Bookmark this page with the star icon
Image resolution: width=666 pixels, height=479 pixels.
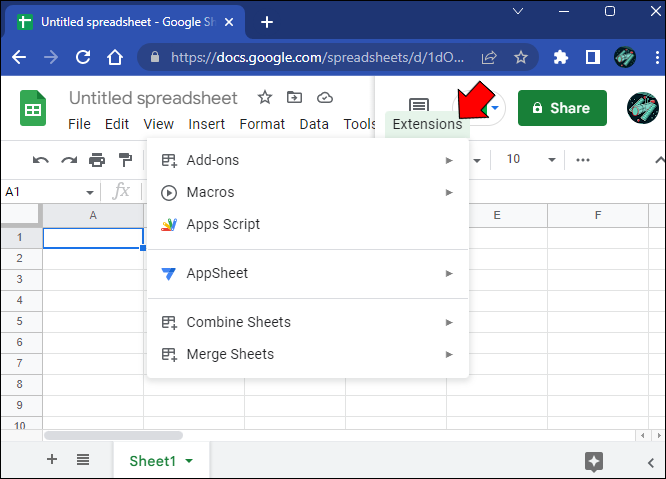521,57
